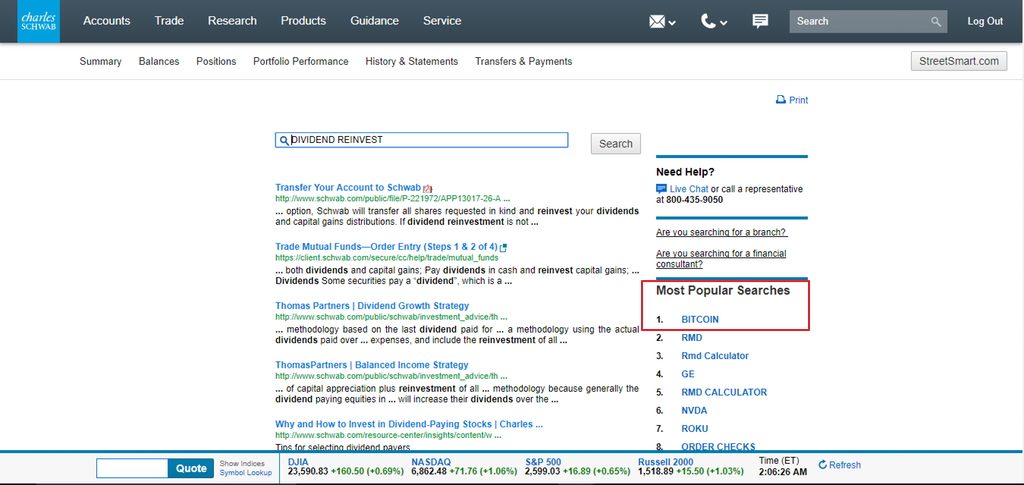The height and width of the screenshot is (485, 1024).
Task: Open Thomas Partners Dividend Growth Strategy result
Action: 372,305
